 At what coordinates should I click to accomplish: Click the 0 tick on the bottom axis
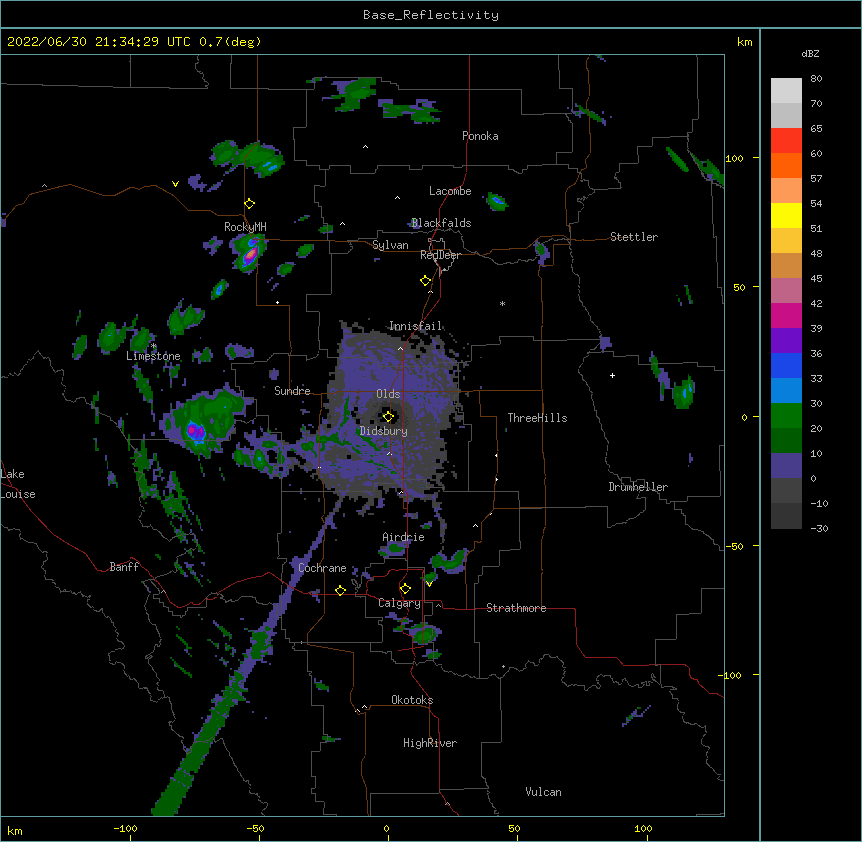click(x=386, y=828)
